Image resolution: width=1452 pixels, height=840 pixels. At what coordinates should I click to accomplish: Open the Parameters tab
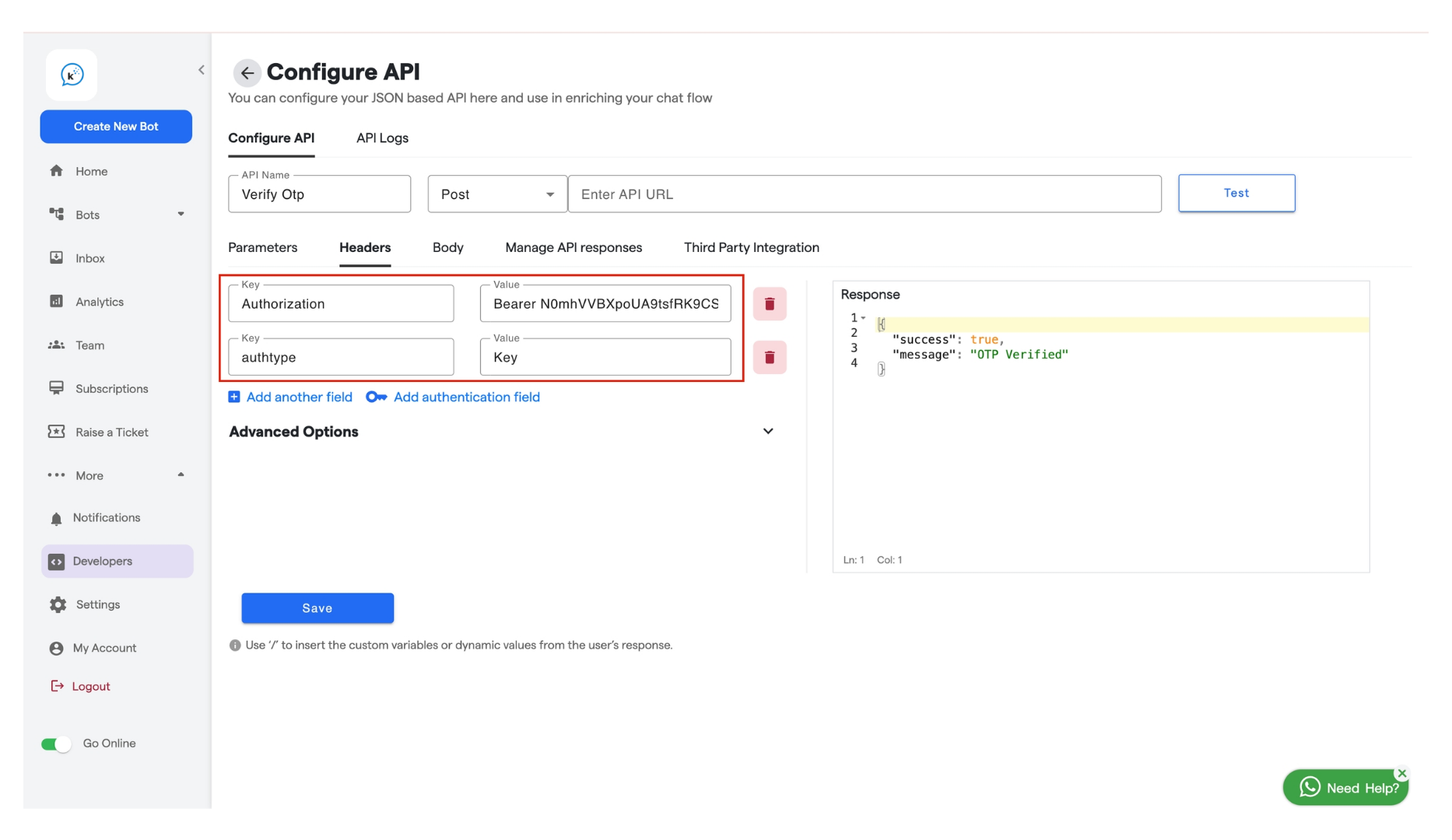click(x=262, y=247)
